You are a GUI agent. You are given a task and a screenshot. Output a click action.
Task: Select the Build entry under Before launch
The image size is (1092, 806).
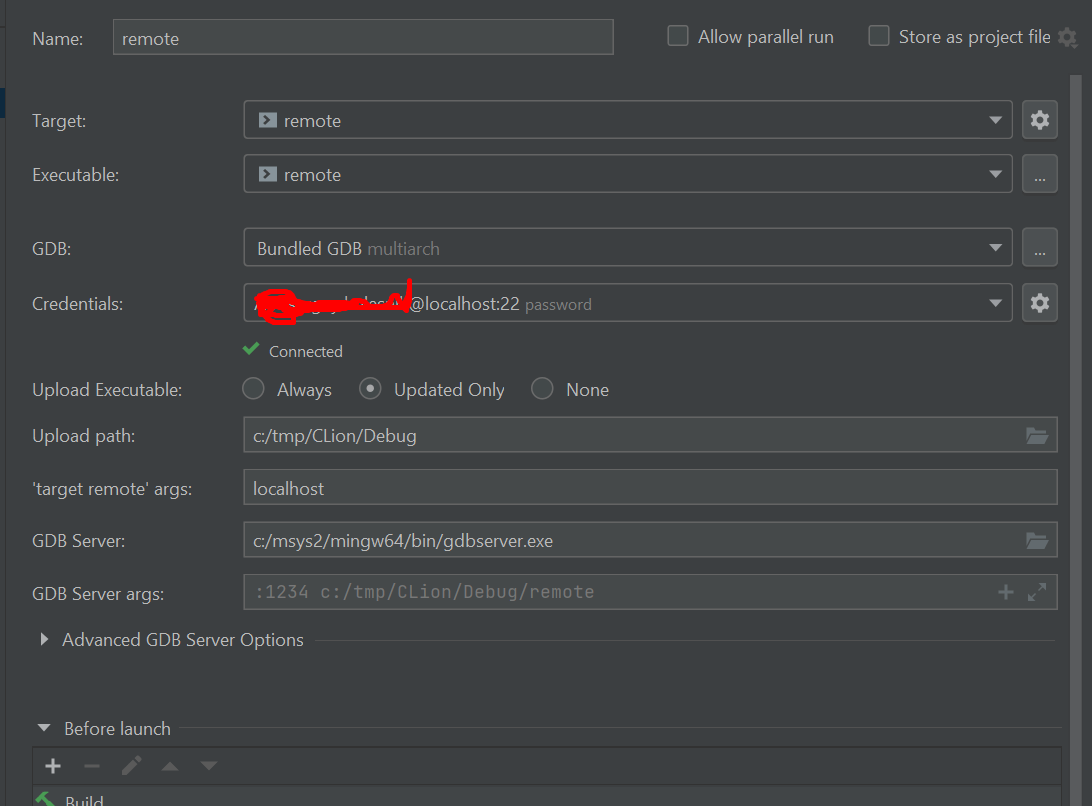(83, 800)
